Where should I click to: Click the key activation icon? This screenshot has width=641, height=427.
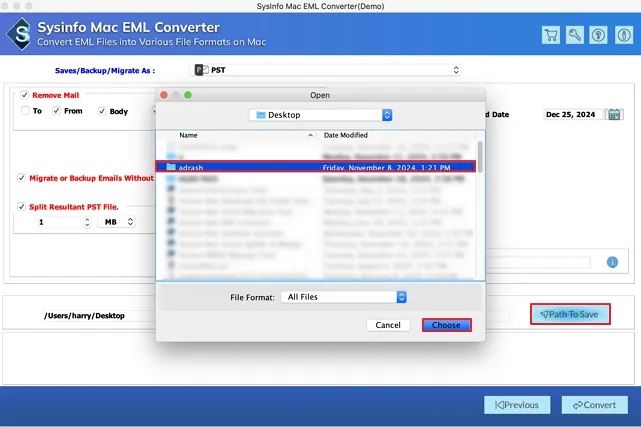(574, 35)
